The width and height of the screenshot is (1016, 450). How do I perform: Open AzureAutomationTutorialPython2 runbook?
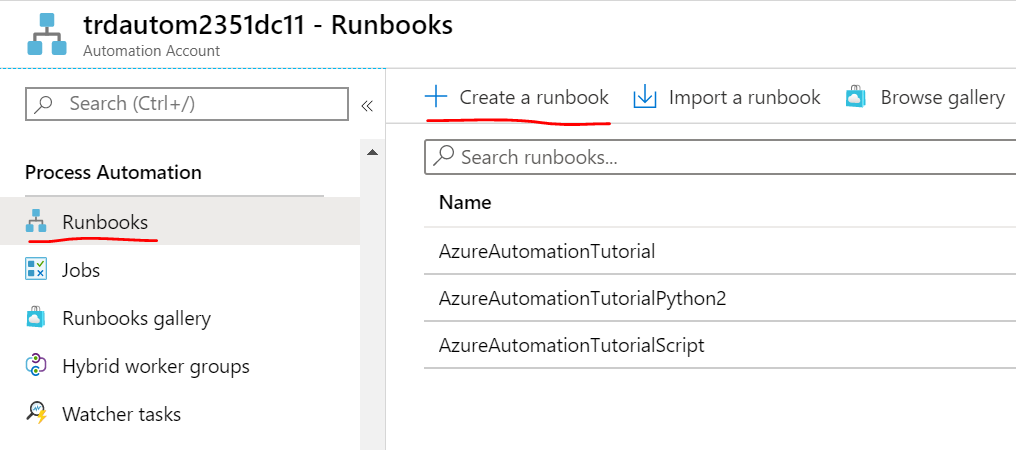[583, 298]
